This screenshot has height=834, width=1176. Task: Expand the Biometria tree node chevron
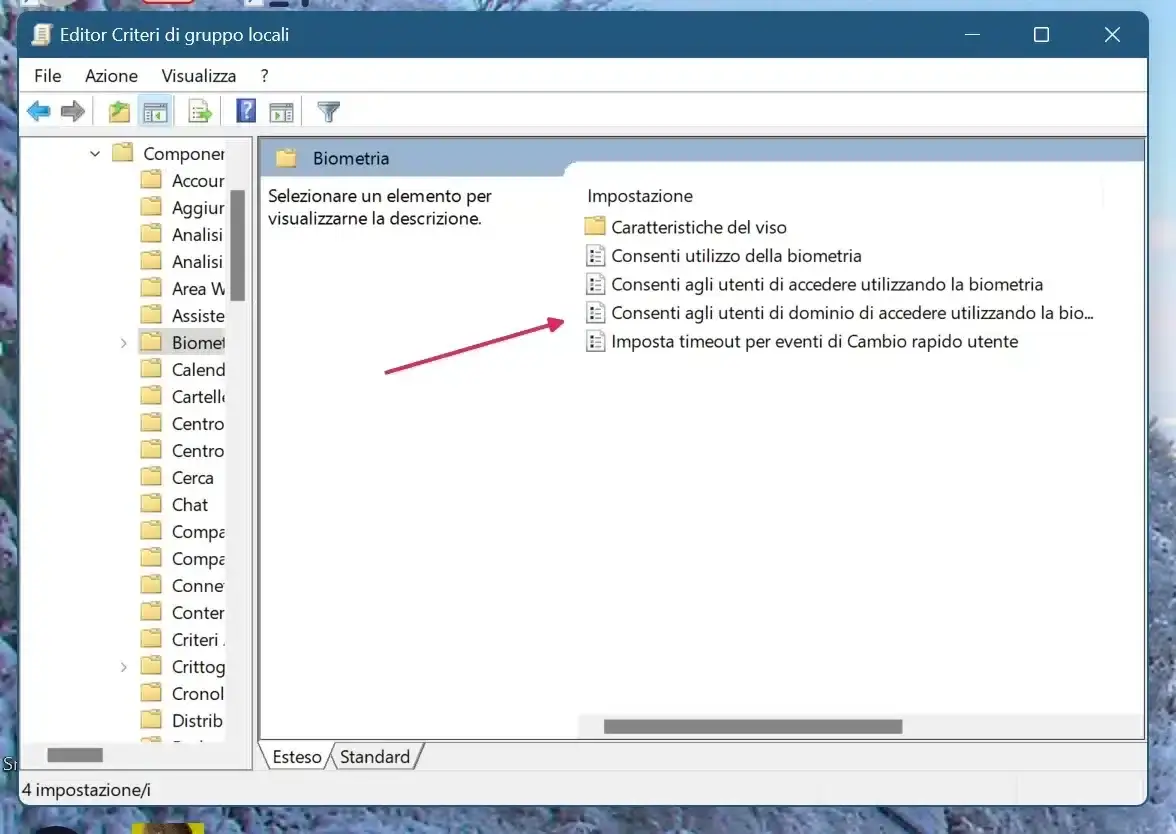[124, 343]
